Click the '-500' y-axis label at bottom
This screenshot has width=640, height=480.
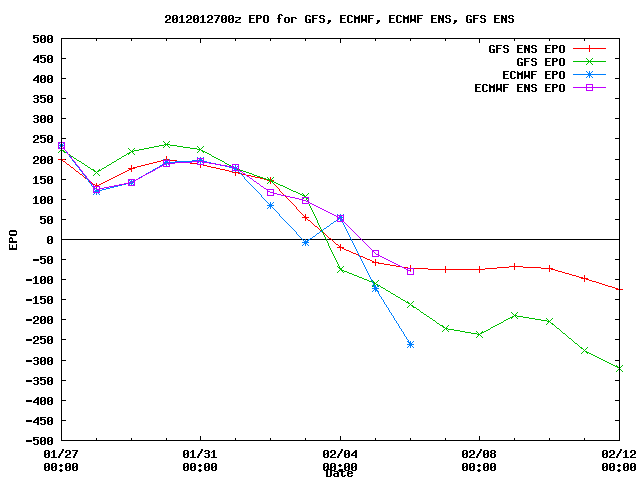point(40,441)
